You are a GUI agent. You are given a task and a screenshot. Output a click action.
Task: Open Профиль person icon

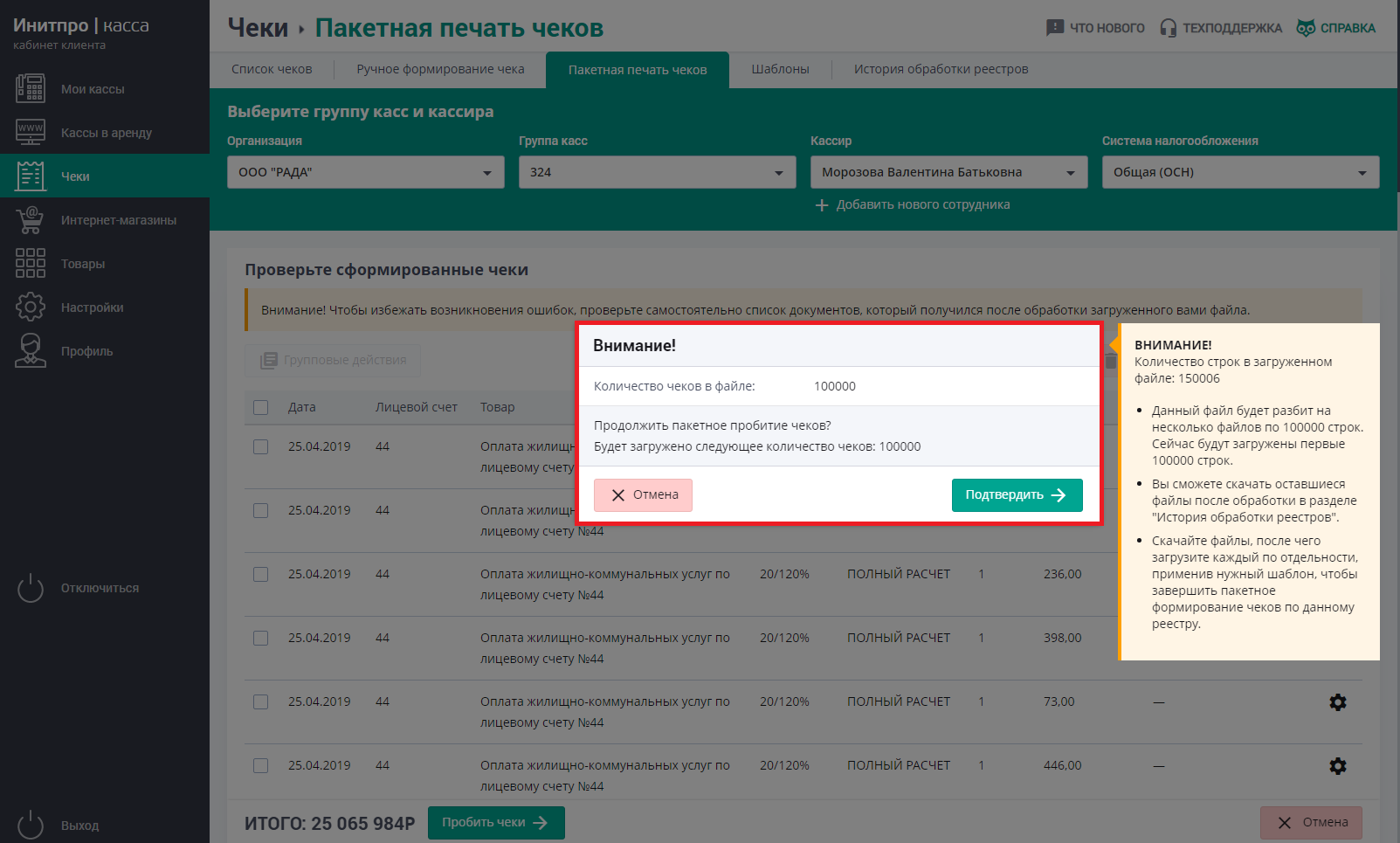31,351
